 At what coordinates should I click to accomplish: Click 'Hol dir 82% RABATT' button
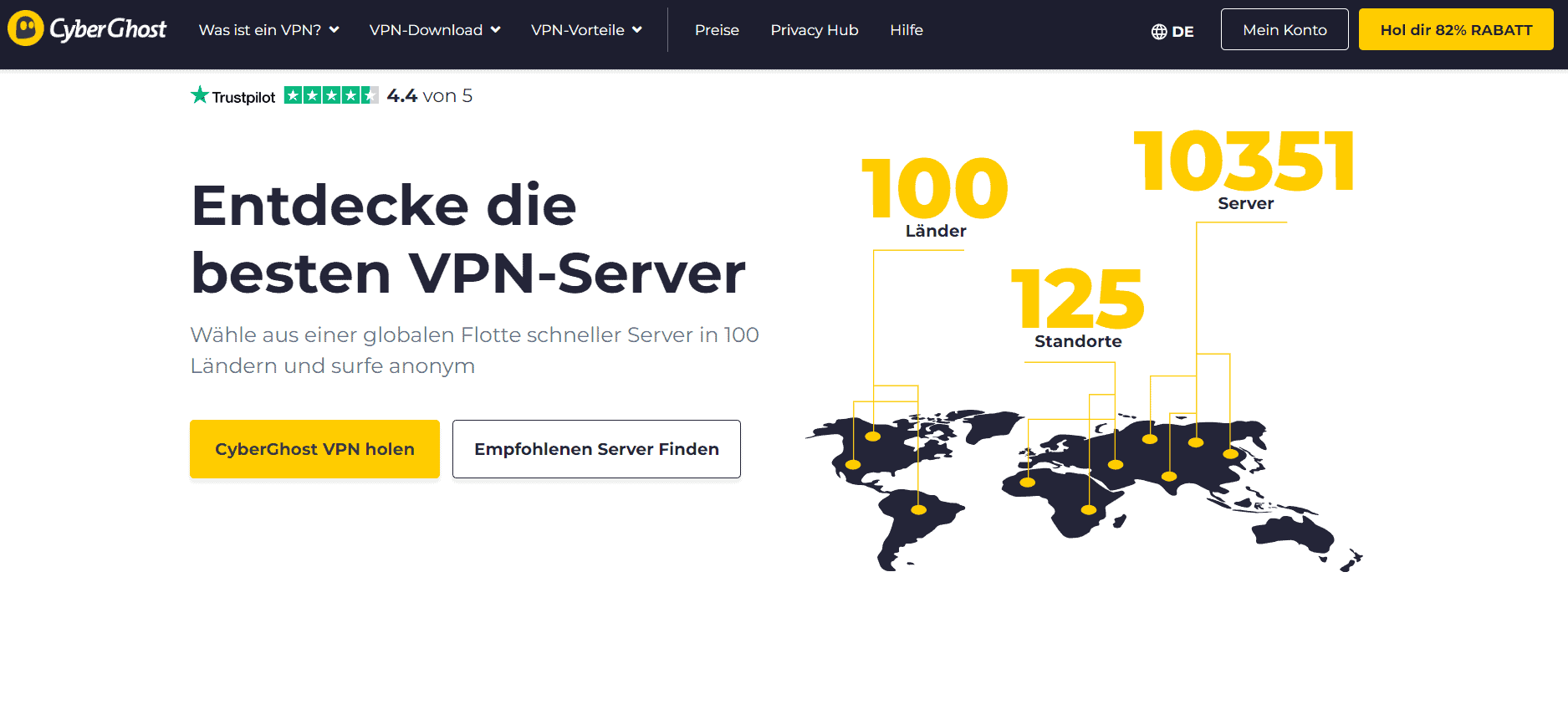coord(1456,29)
